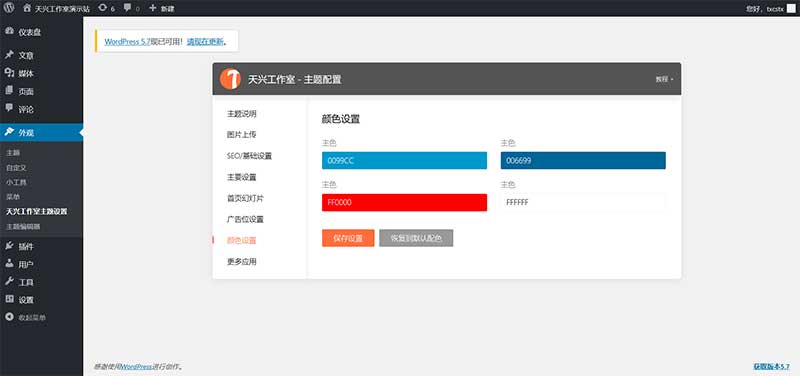Viewport: 800px width, 376px height.
Task: Open site home icon 天兴工作室演示站
Action: (x=27, y=8)
